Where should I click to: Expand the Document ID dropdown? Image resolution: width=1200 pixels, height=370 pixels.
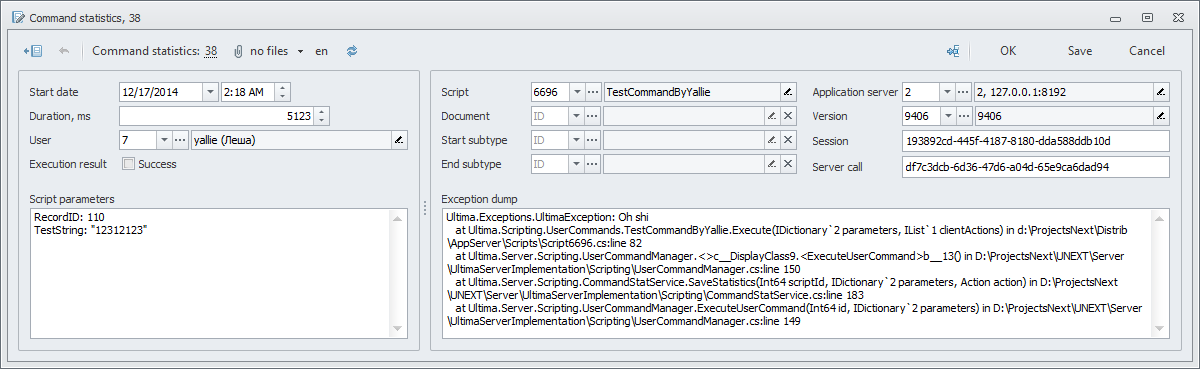click(576, 116)
